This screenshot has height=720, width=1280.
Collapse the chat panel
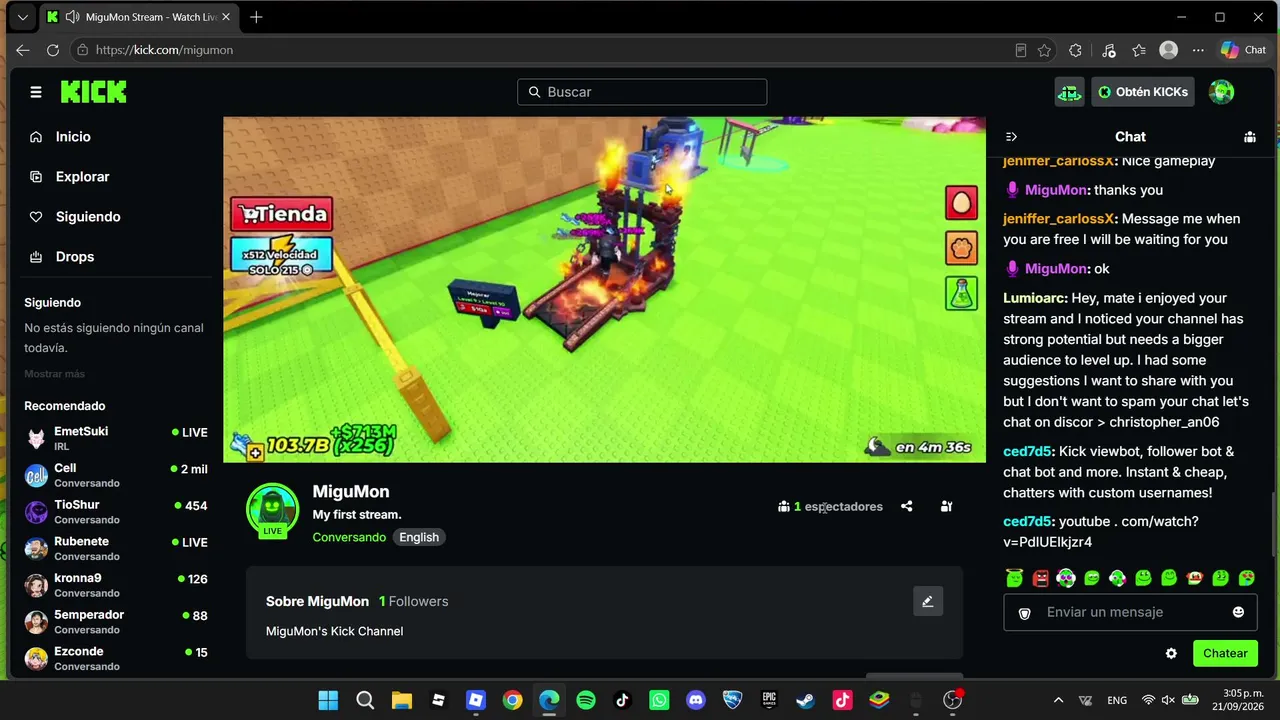(1011, 137)
